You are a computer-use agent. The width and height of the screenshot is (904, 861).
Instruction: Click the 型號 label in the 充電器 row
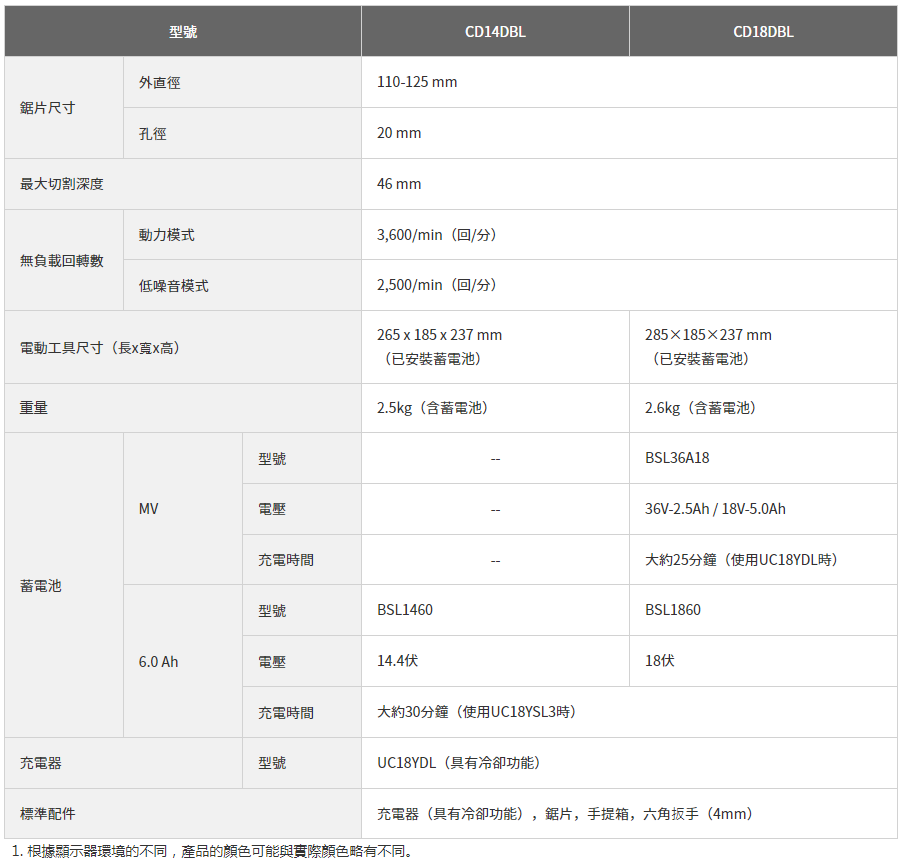tap(272, 763)
